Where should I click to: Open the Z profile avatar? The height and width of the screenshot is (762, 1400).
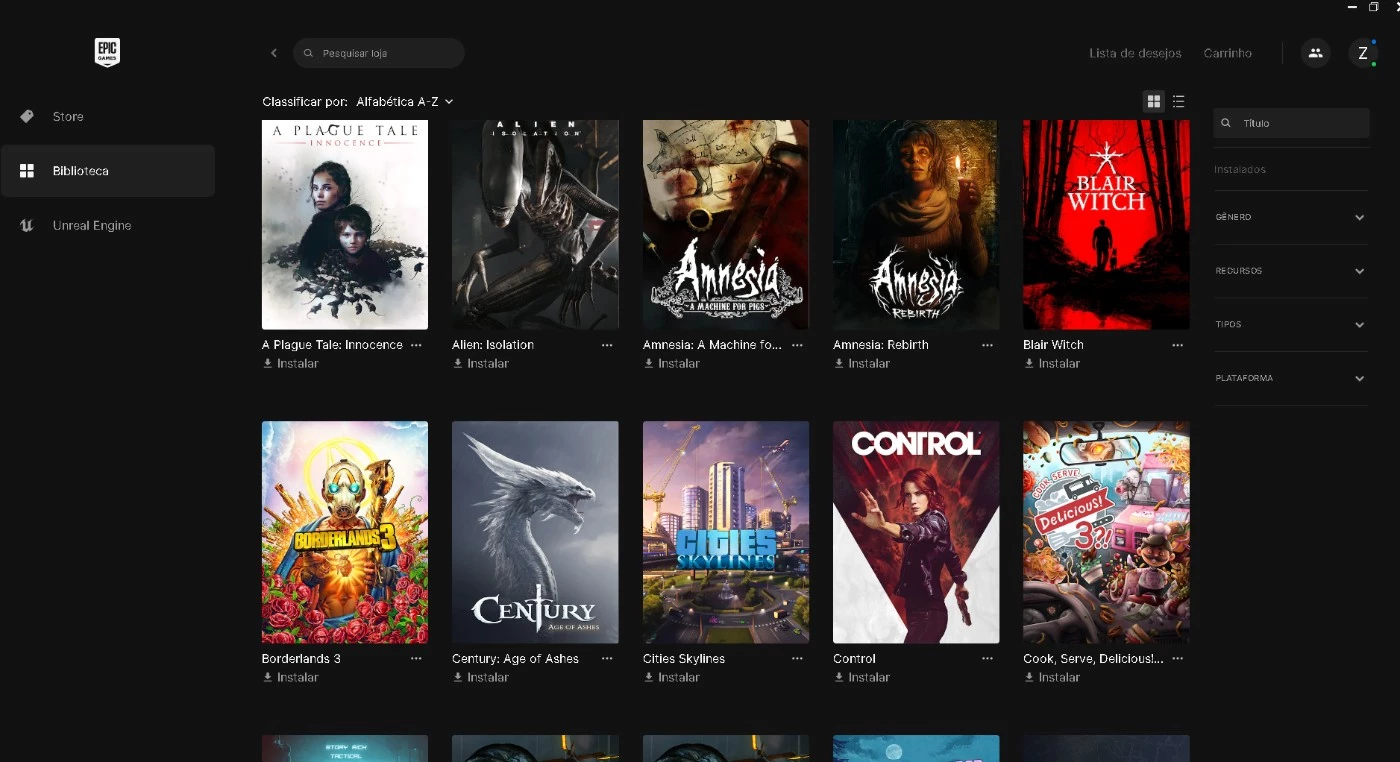tap(1362, 53)
